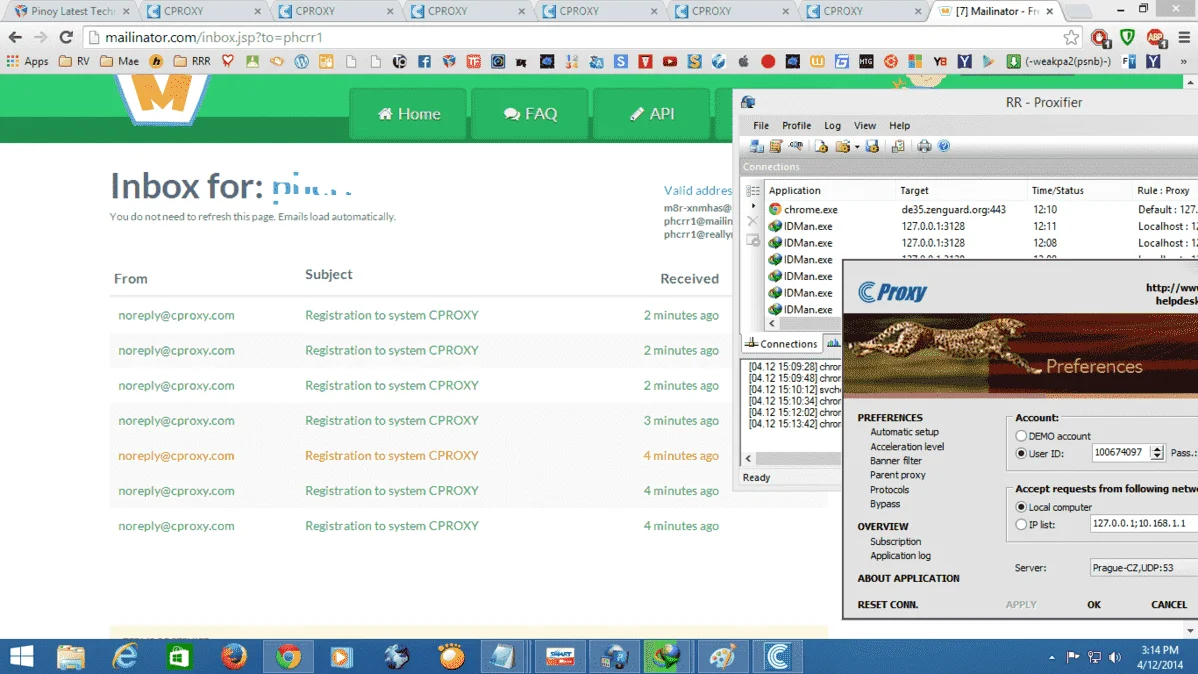1198x674 pixels.
Task: Click IP list input field
Action: coord(1144,523)
